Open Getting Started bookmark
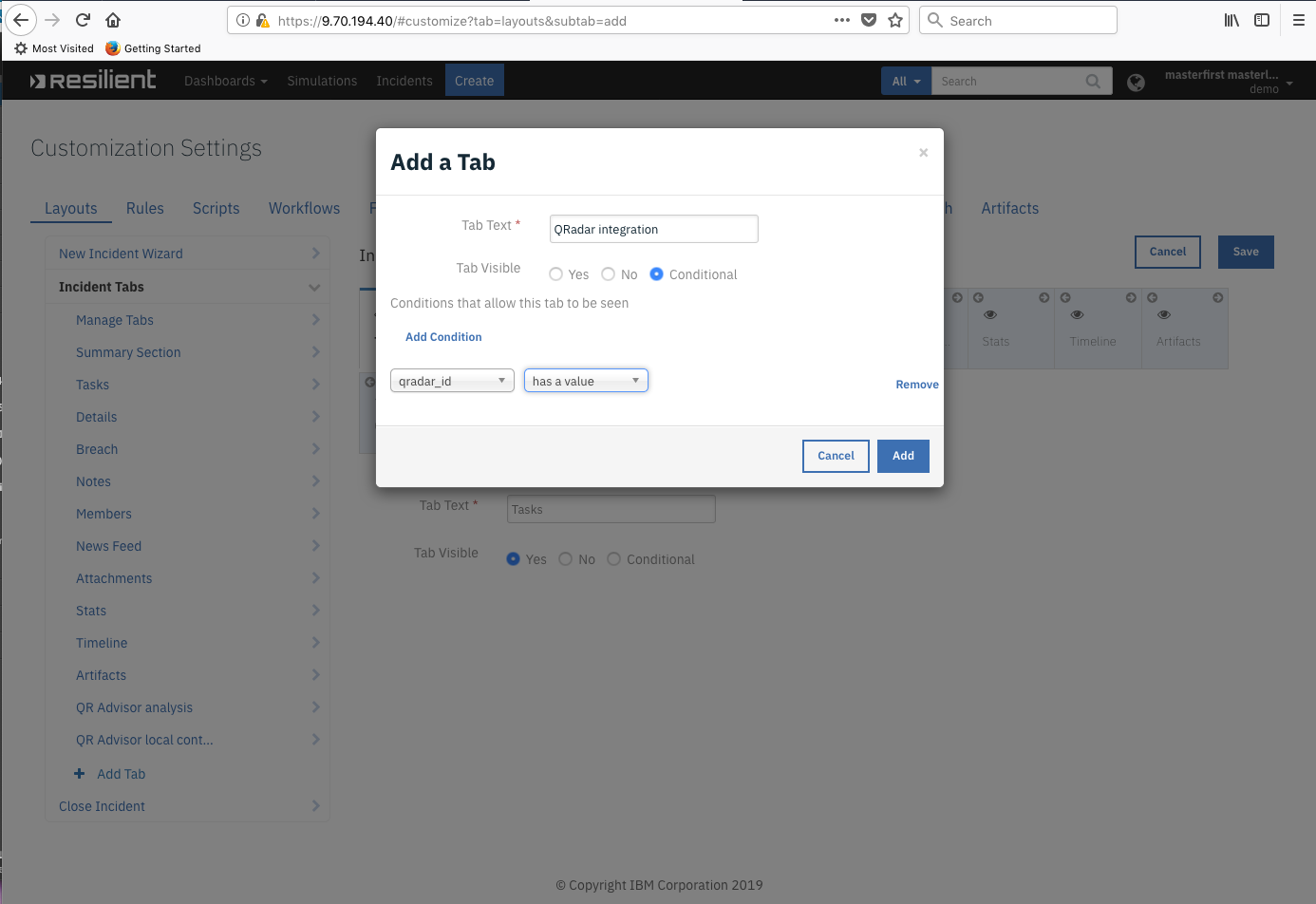The height and width of the screenshot is (904, 1316). 153,48
